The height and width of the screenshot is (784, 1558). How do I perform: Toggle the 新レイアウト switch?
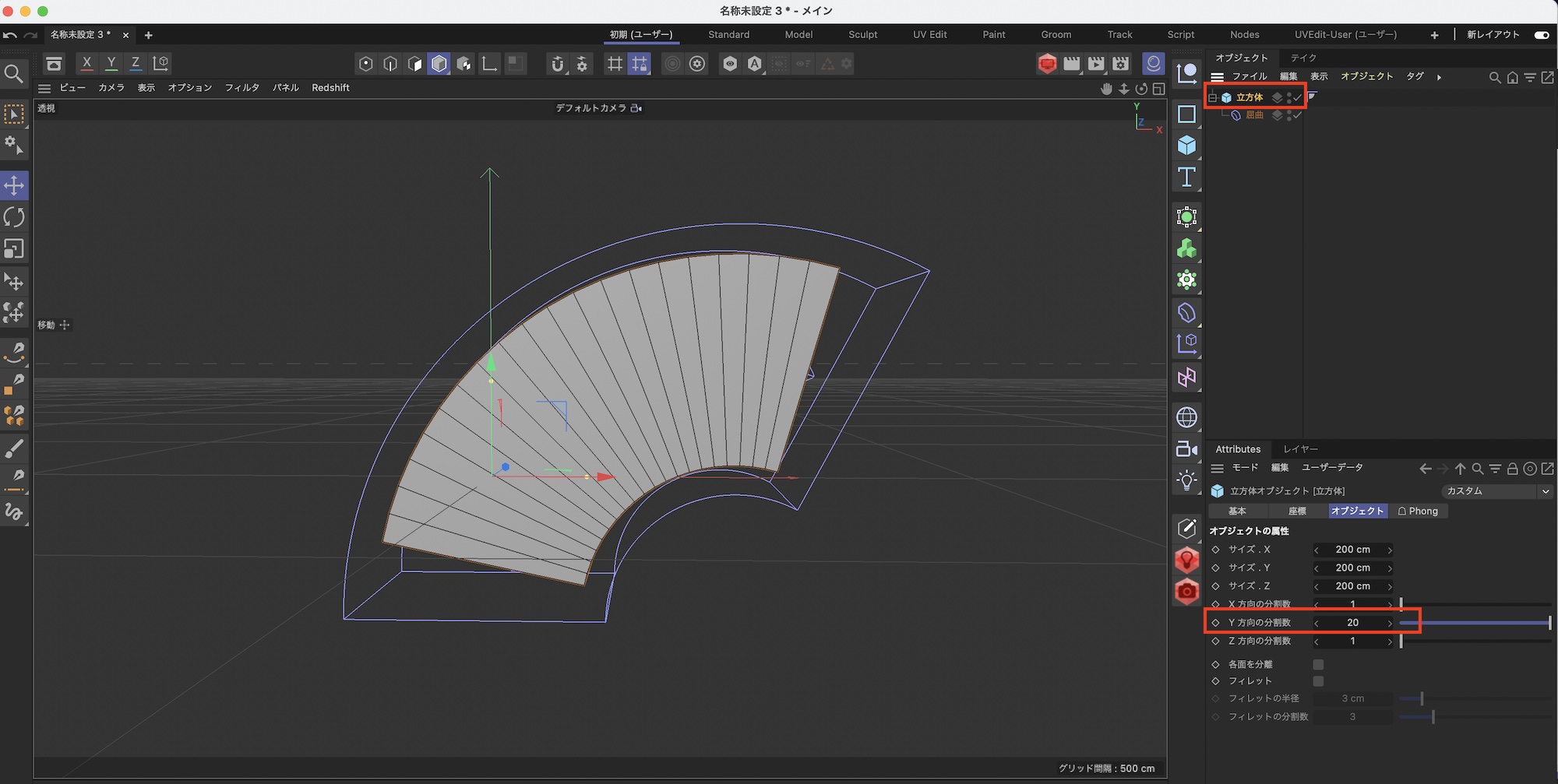(1541, 35)
